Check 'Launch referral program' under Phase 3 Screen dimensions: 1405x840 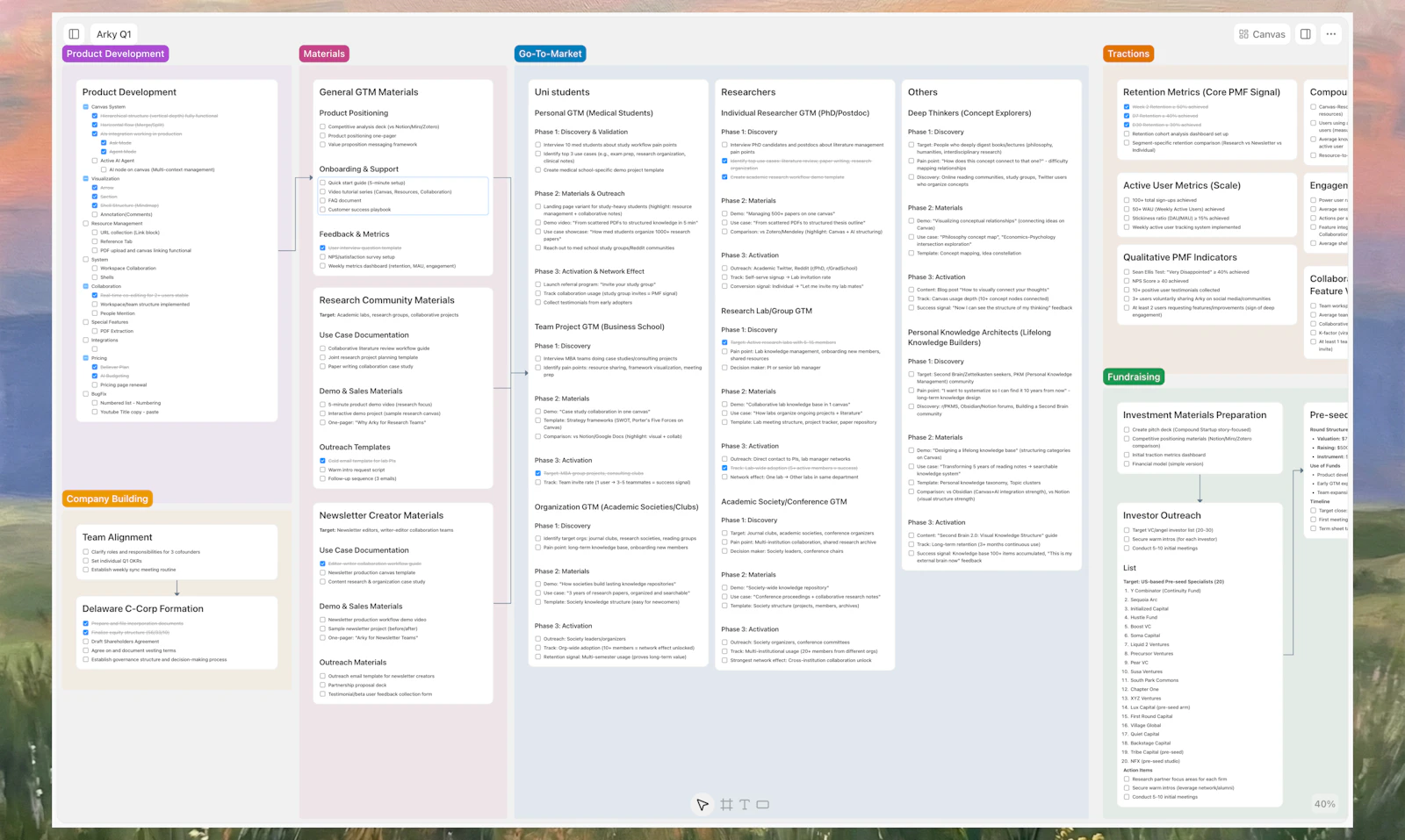[538, 283]
